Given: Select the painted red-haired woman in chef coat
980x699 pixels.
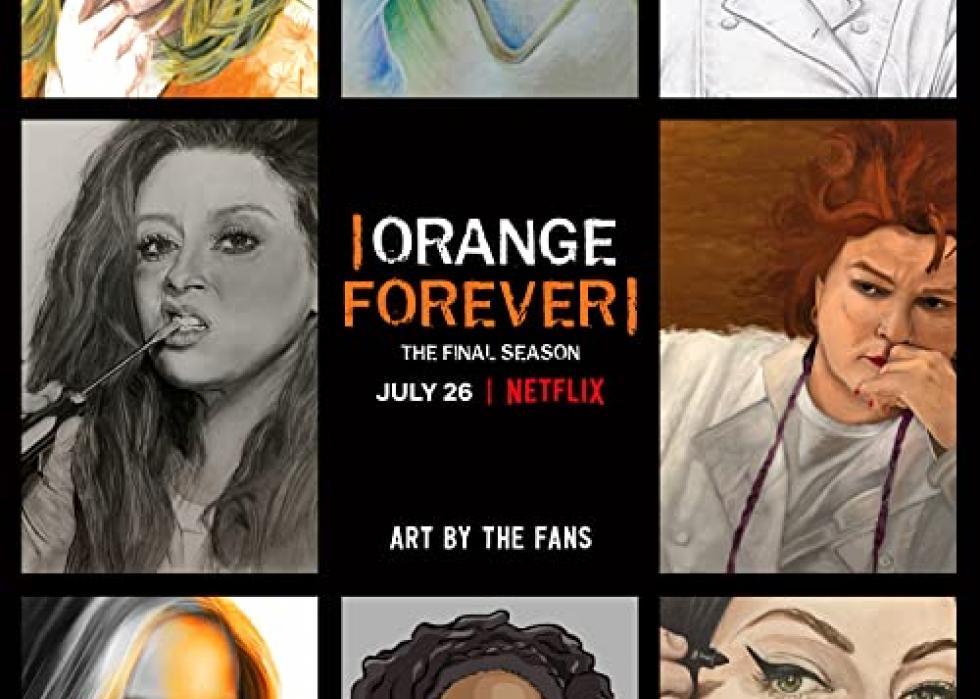Looking at the screenshot, I should pyautogui.click(x=808, y=346).
